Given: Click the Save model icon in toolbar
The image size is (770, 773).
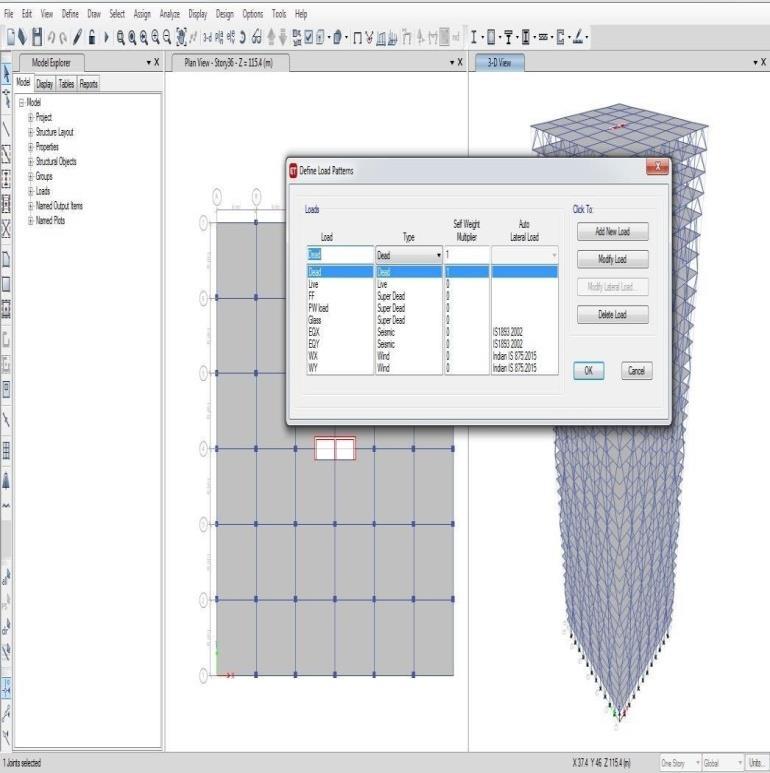Looking at the screenshot, I should 38,38.
